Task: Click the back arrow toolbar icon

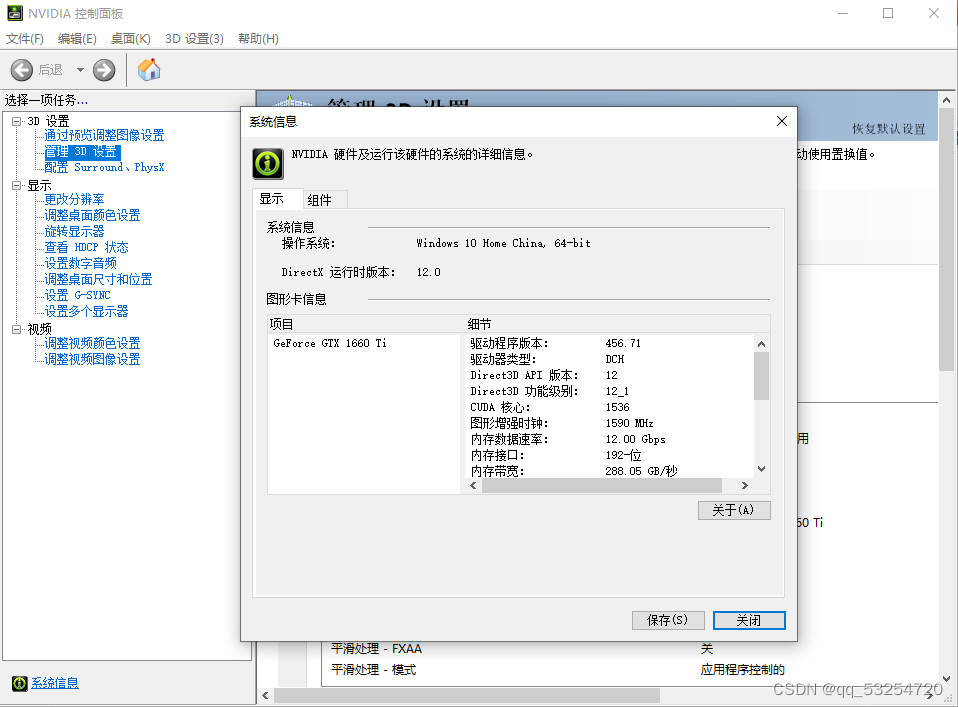Action: tap(22, 70)
